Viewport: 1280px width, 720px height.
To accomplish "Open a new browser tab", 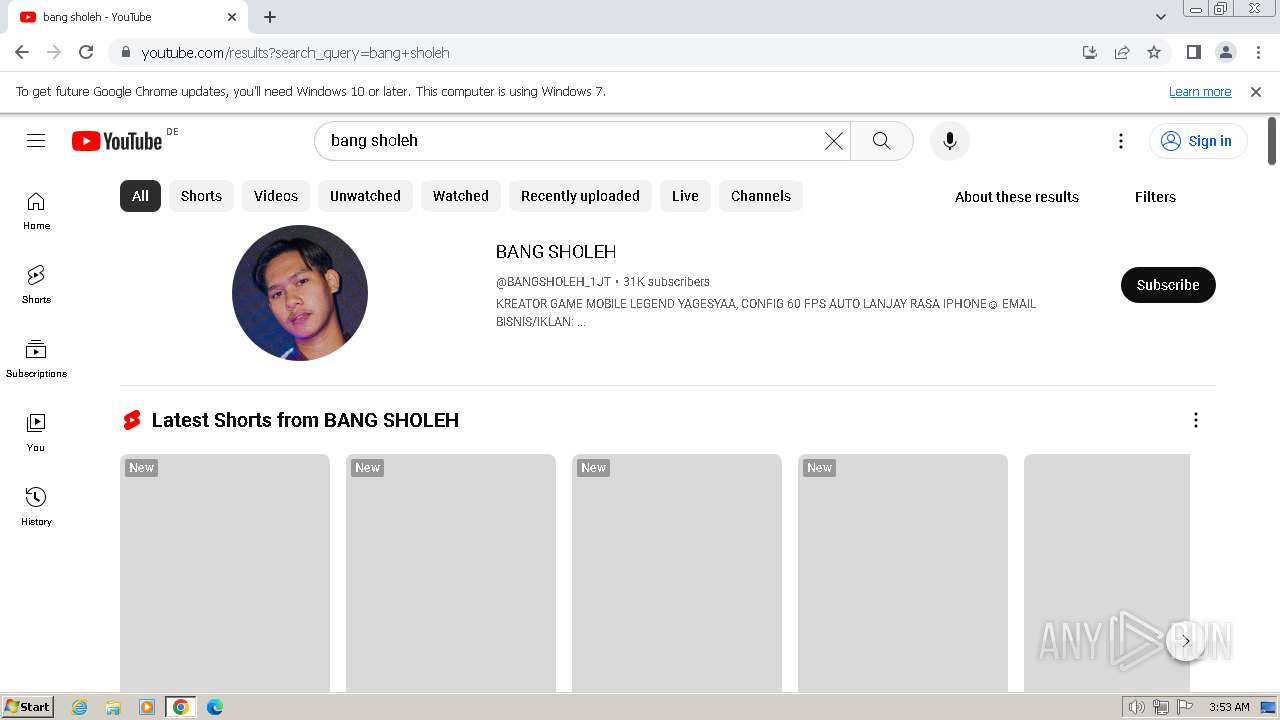I will coord(270,17).
